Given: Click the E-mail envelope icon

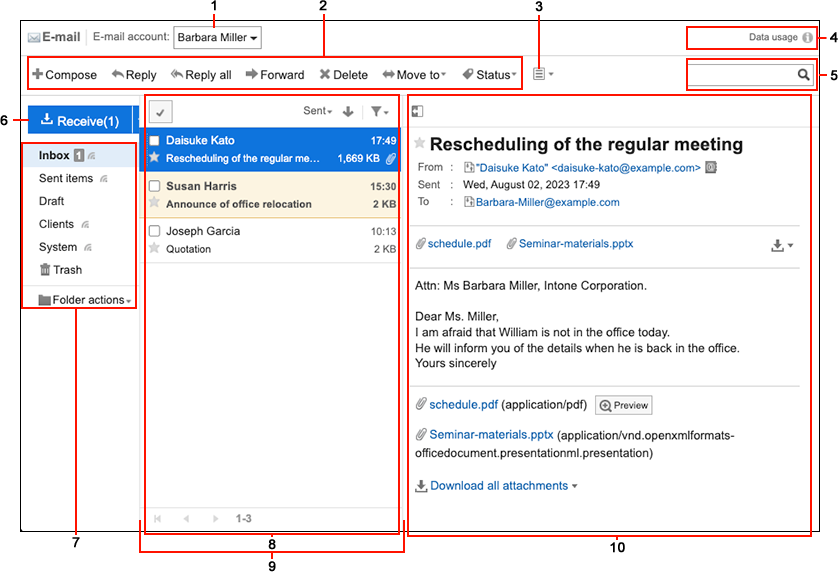Looking at the screenshot, I should click(x=34, y=37).
